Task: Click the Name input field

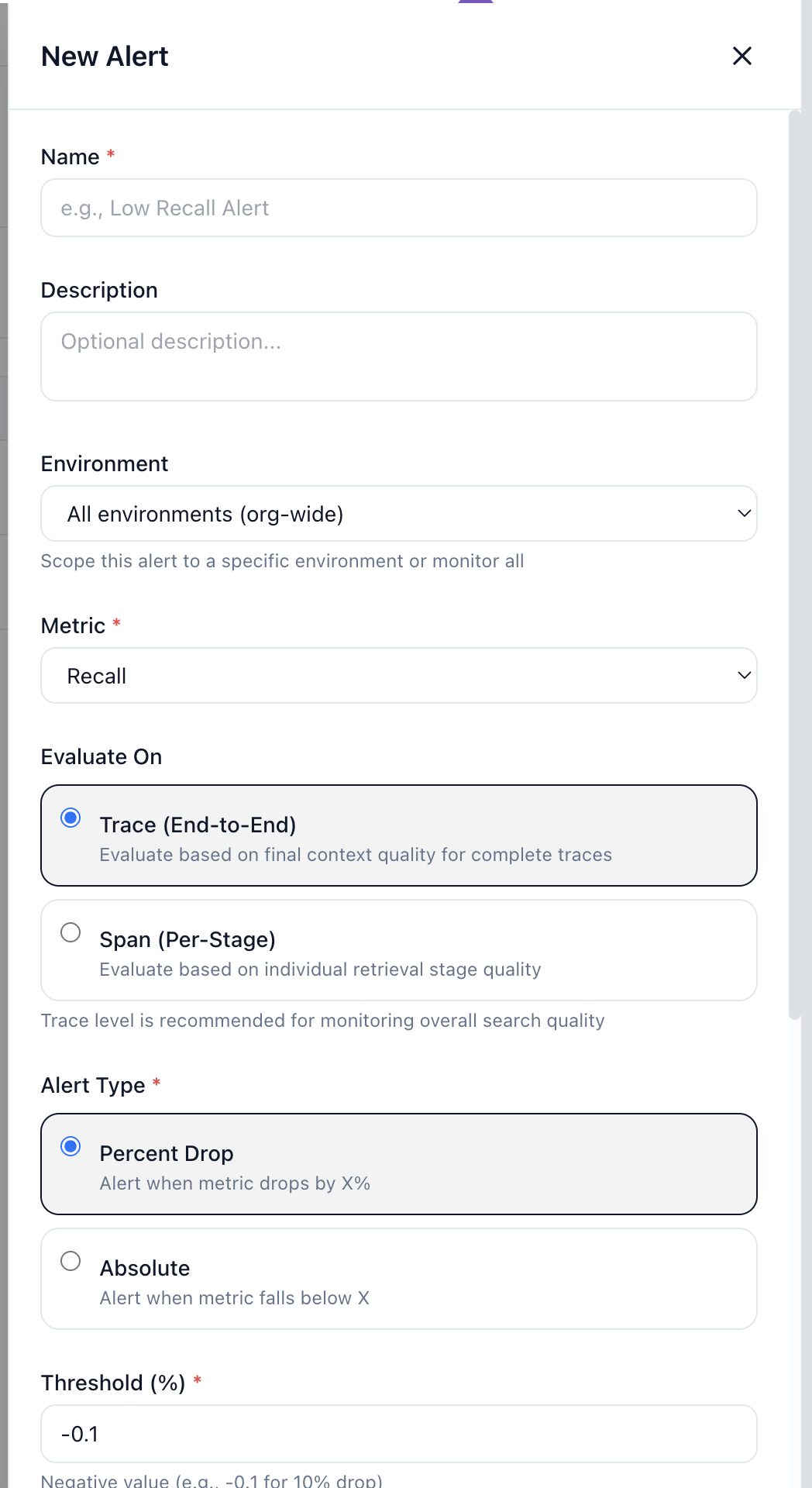Action: click(x=398, y=207)
